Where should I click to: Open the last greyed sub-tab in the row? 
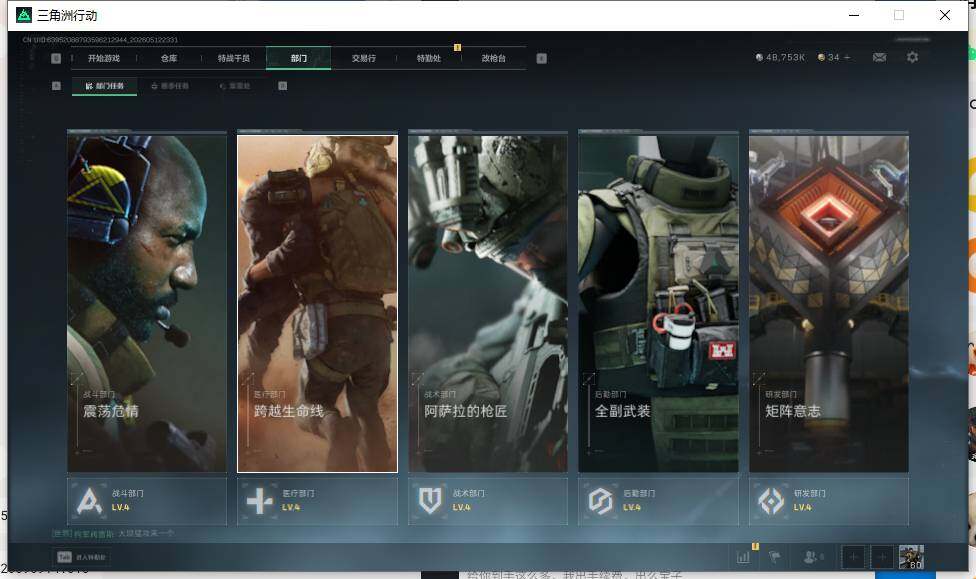[x=235, y=86]
